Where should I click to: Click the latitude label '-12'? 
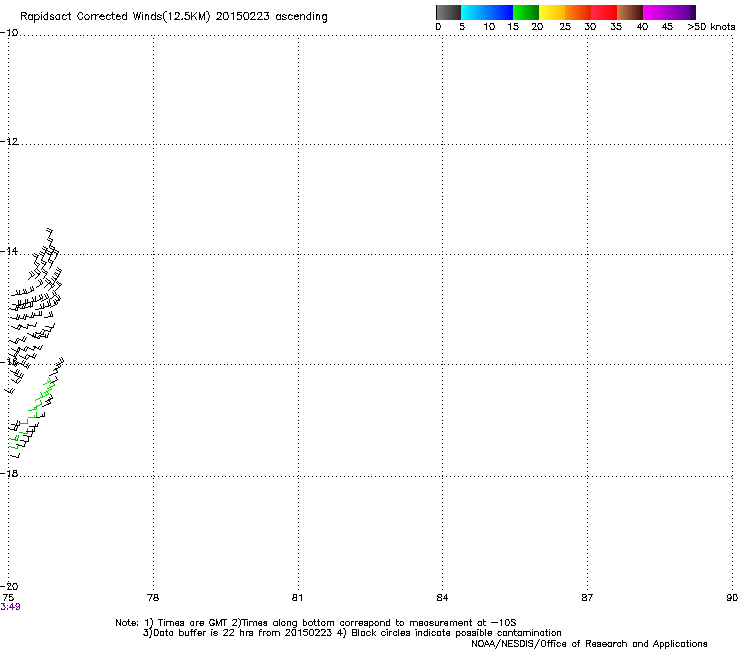pyautogui.click(x=9, y=142)
